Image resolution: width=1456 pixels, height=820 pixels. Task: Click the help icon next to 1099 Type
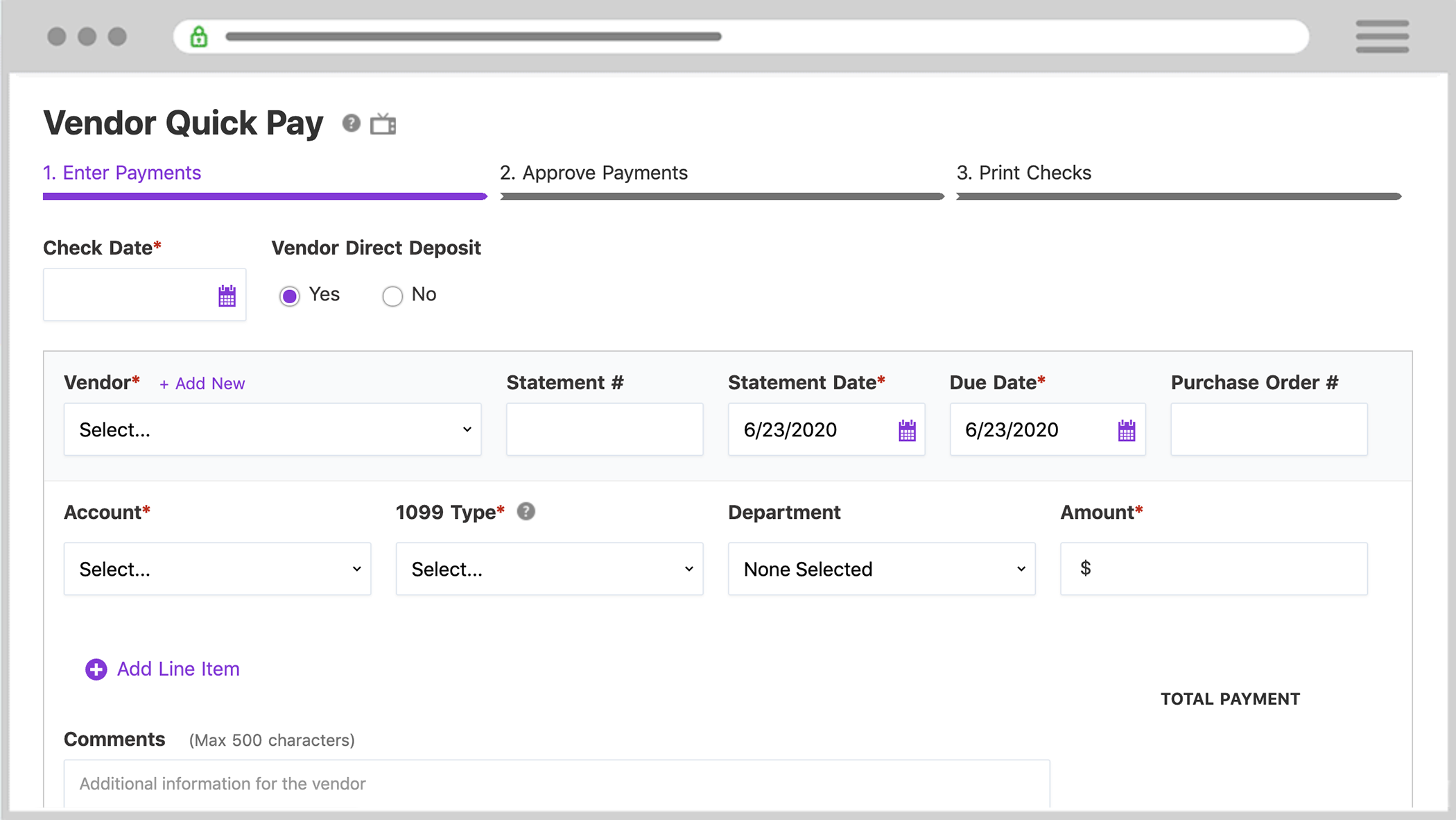click(x=527, y=512)
